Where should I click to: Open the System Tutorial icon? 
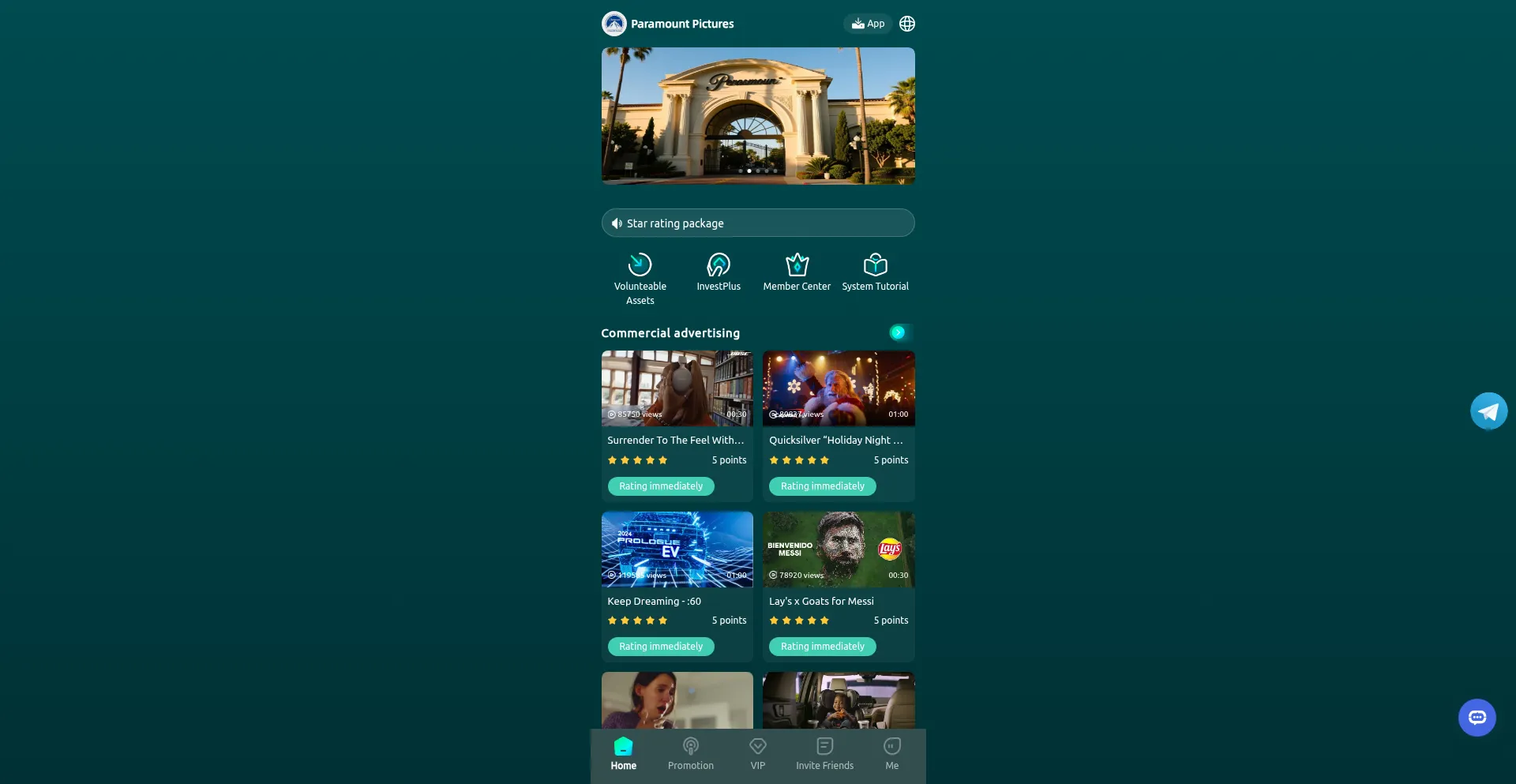click(875, 264)
